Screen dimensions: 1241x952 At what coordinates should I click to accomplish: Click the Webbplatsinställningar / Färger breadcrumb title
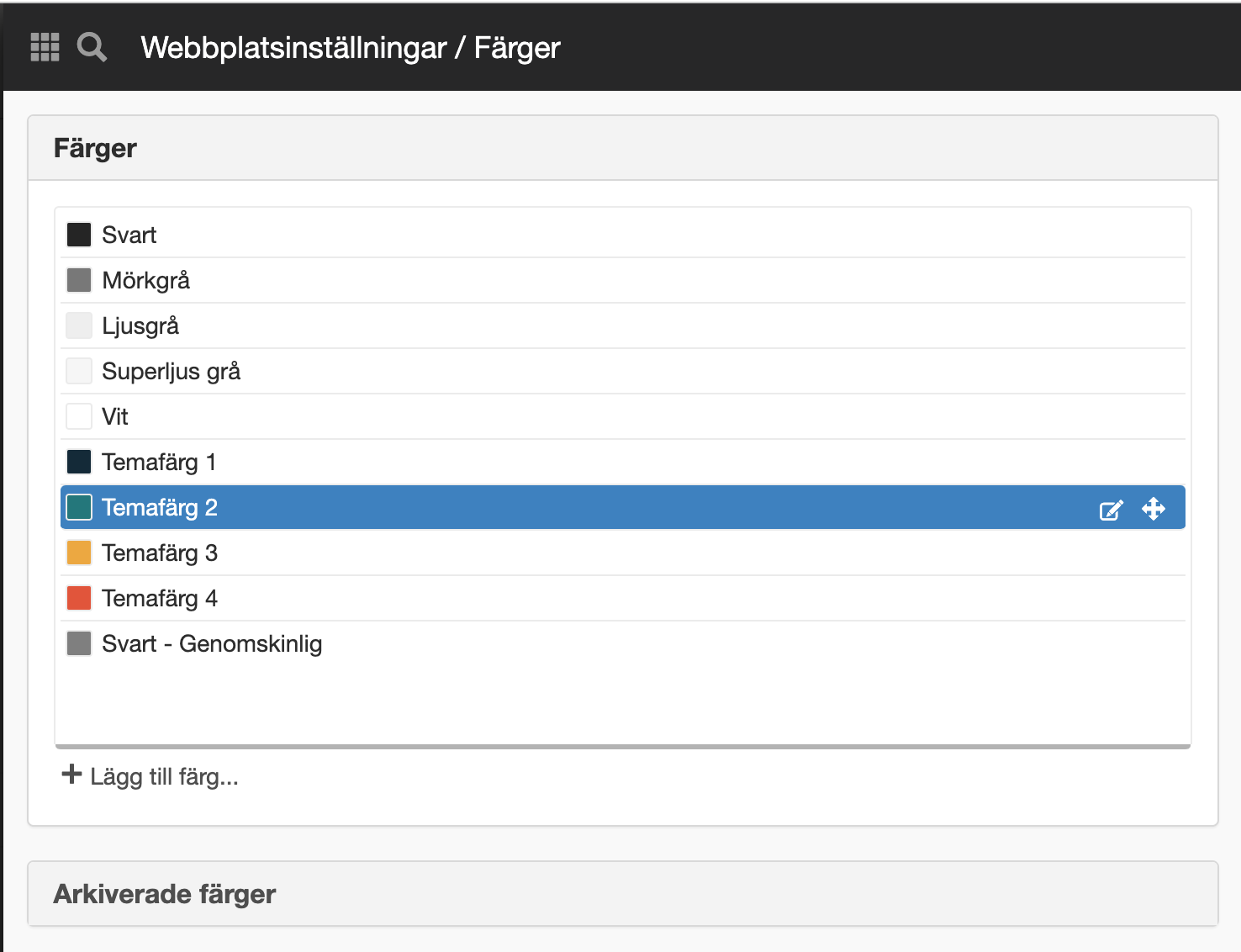coord(351,48)
